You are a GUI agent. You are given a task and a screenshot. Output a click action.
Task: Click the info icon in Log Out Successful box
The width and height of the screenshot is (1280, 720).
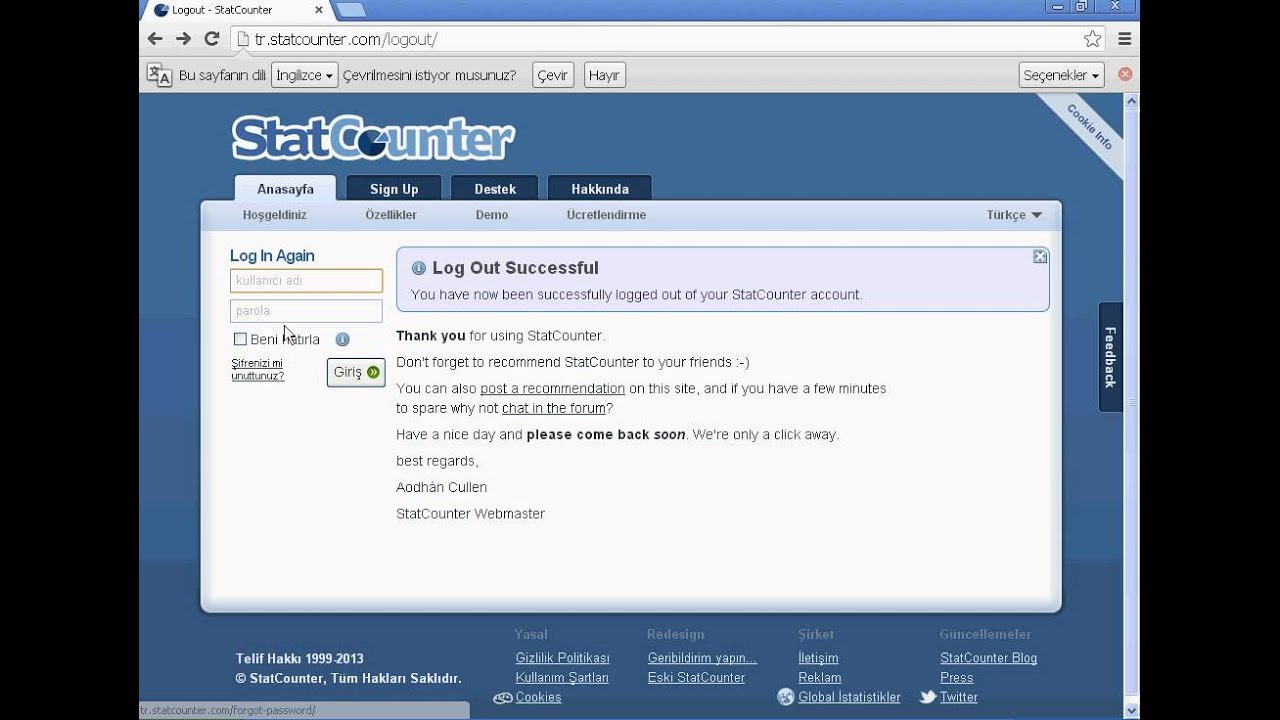click(419, 268)
